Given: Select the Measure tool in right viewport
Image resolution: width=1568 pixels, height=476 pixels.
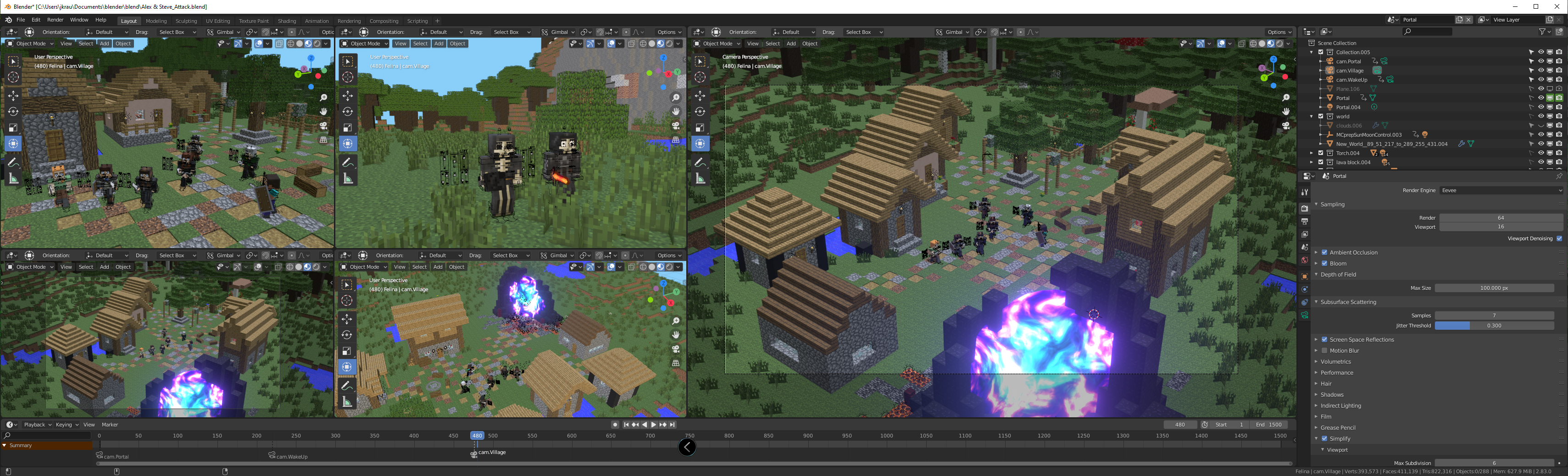Looking at the screenshot, I should click(700, 178).
